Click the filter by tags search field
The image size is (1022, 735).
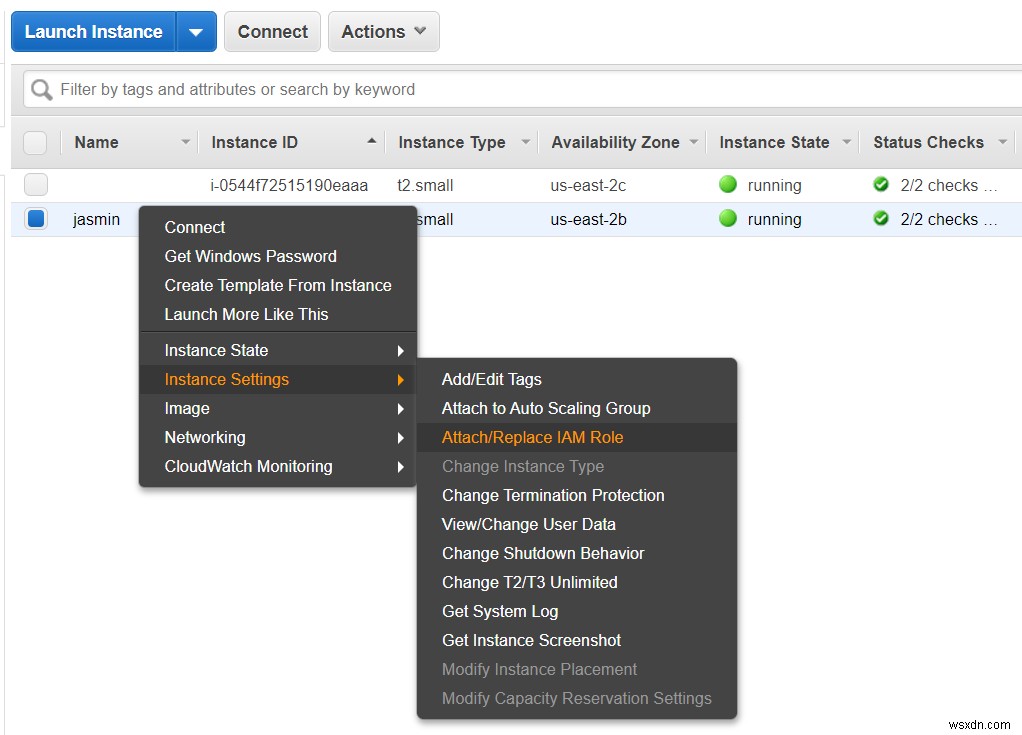[300, 89]
